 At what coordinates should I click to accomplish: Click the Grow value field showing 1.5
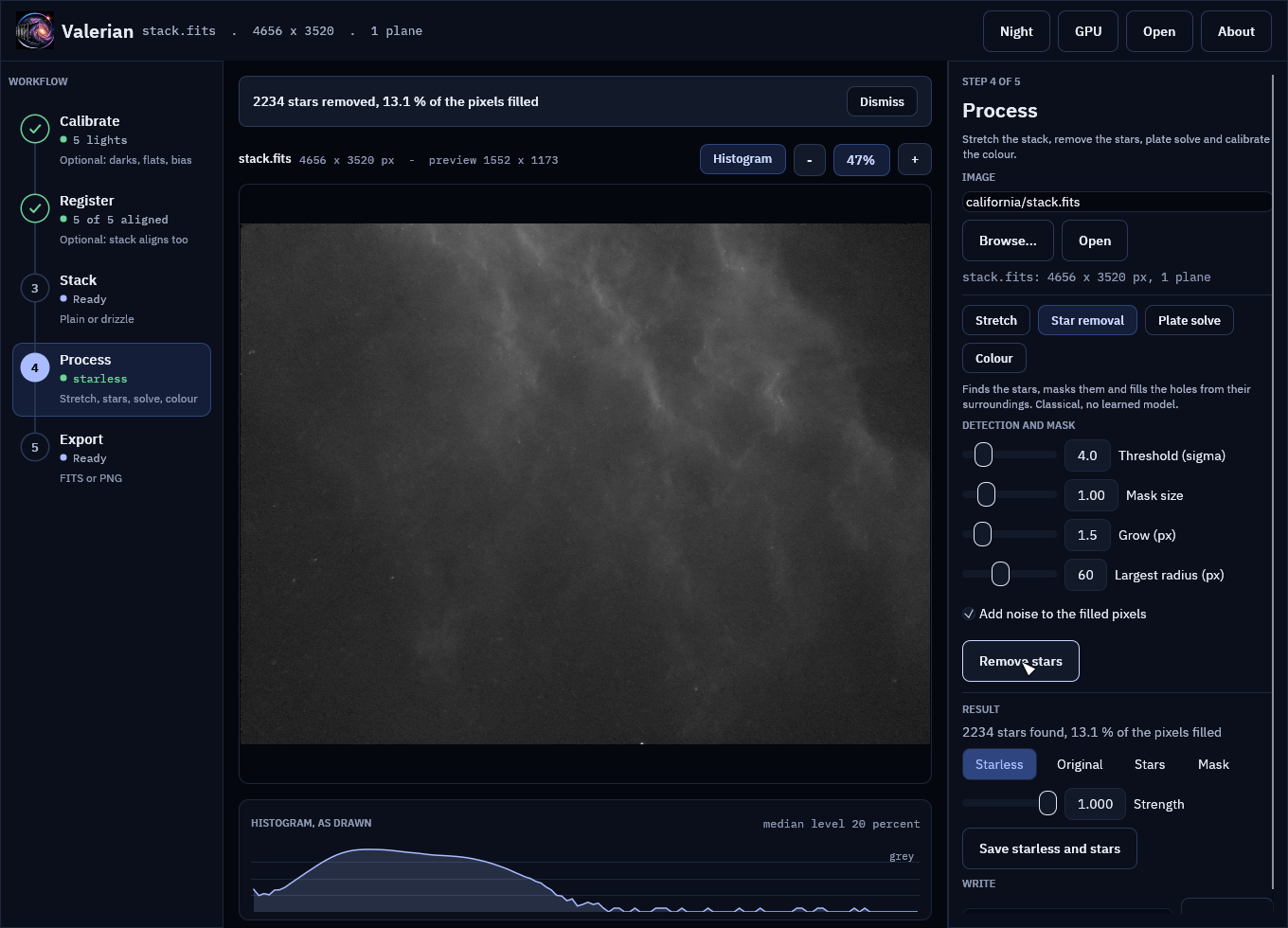(x=1087, y=535)
